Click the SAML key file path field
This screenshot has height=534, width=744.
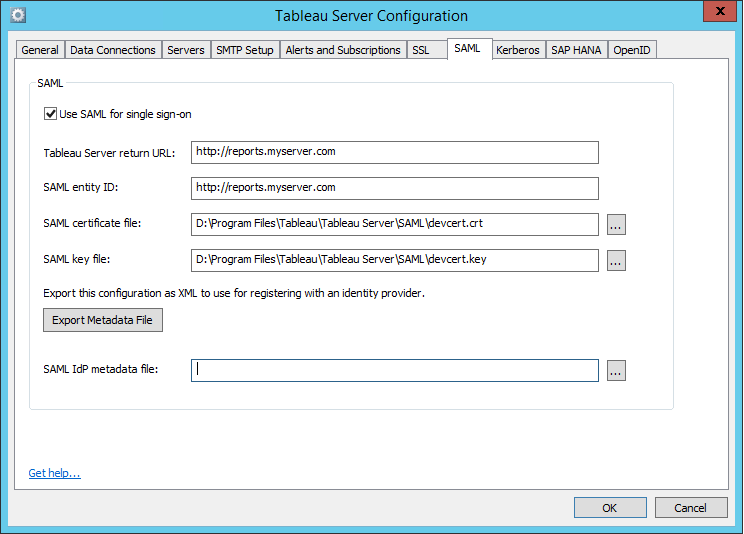coord(395,260)
